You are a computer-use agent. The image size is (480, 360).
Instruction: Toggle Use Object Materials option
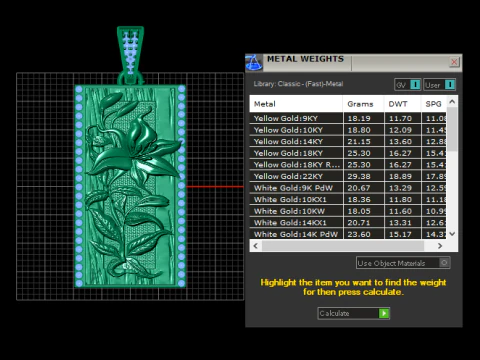click(x=403, y=263)
